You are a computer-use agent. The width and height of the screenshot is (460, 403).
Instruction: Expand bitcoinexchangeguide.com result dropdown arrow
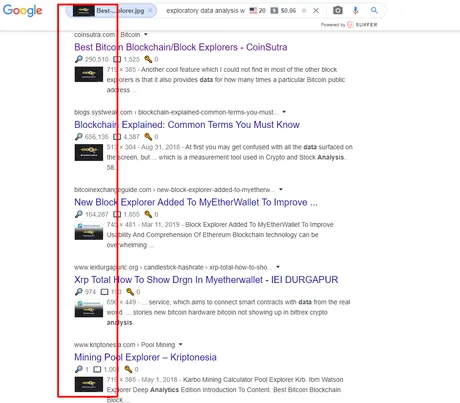[281, 189]
